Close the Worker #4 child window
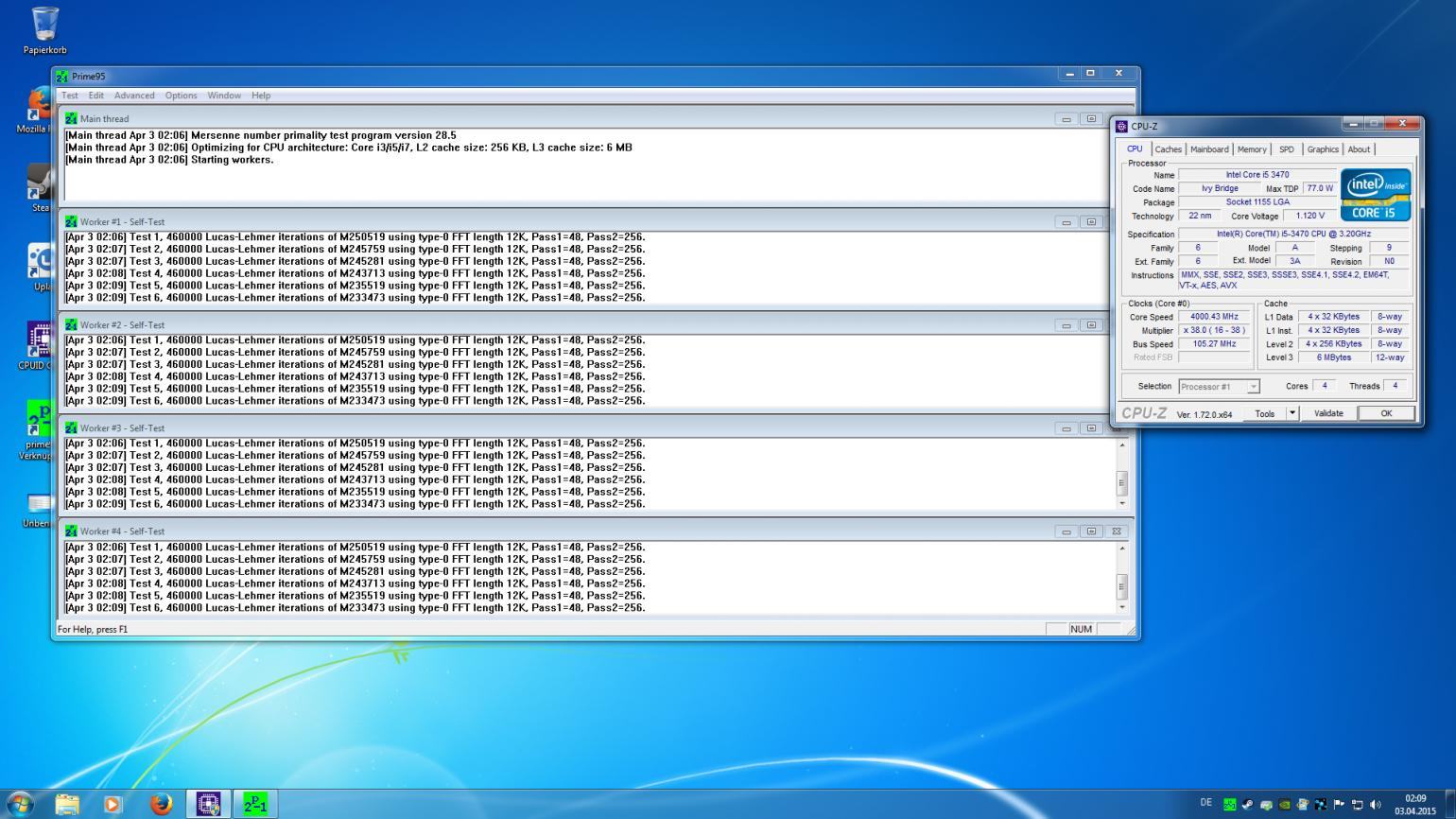The width and height of the screenshot is (1456, 819). pos(1117,531)
